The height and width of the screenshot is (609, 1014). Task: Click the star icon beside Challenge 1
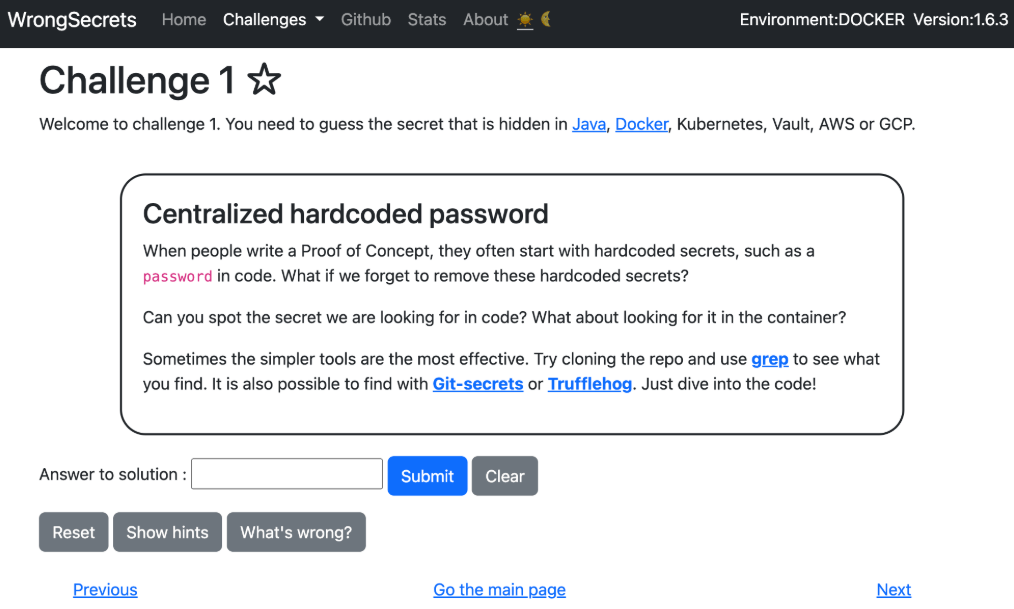[x=264, y=80]
